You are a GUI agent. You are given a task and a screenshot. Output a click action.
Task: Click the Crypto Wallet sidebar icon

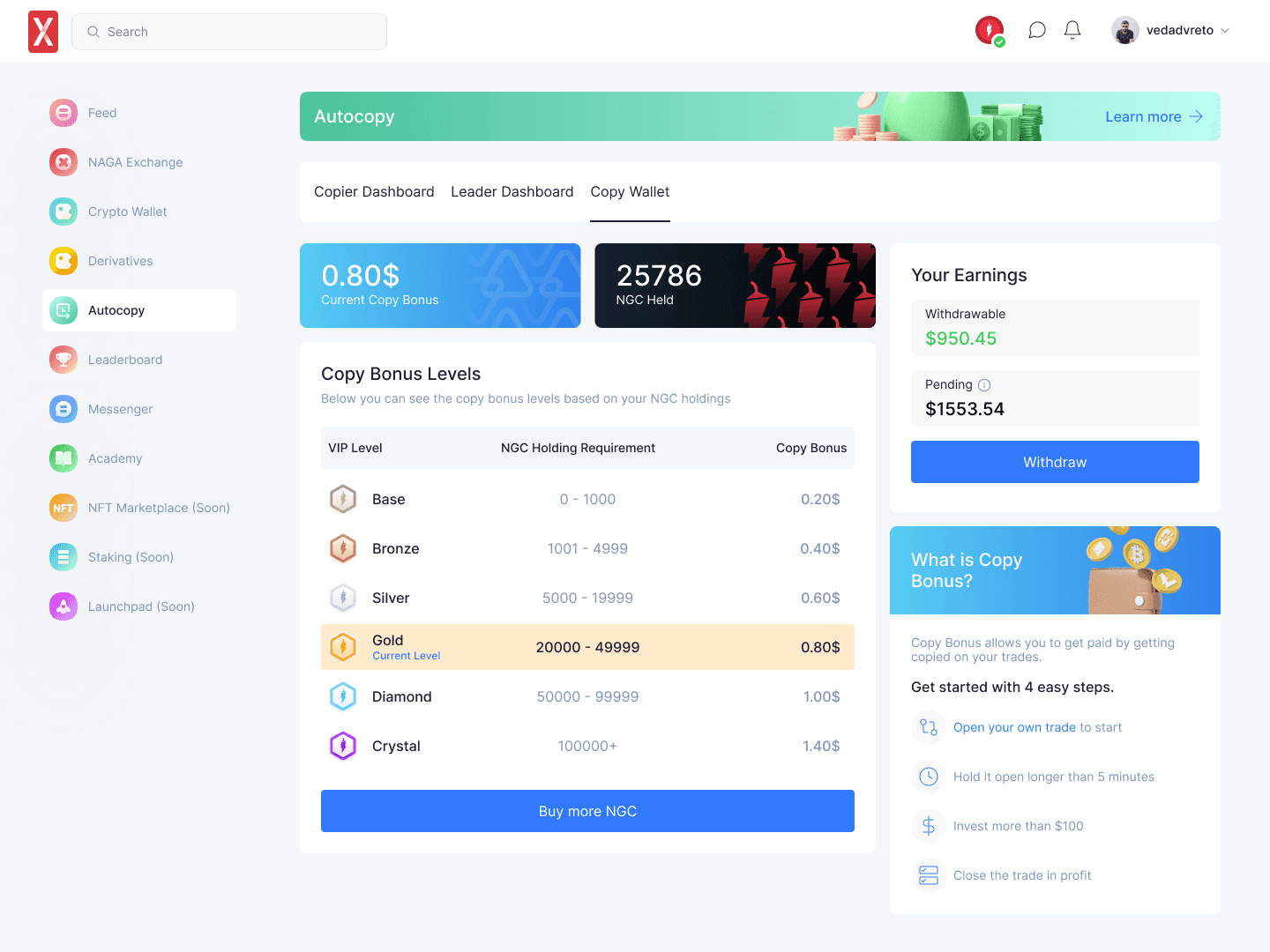(63, 212)
